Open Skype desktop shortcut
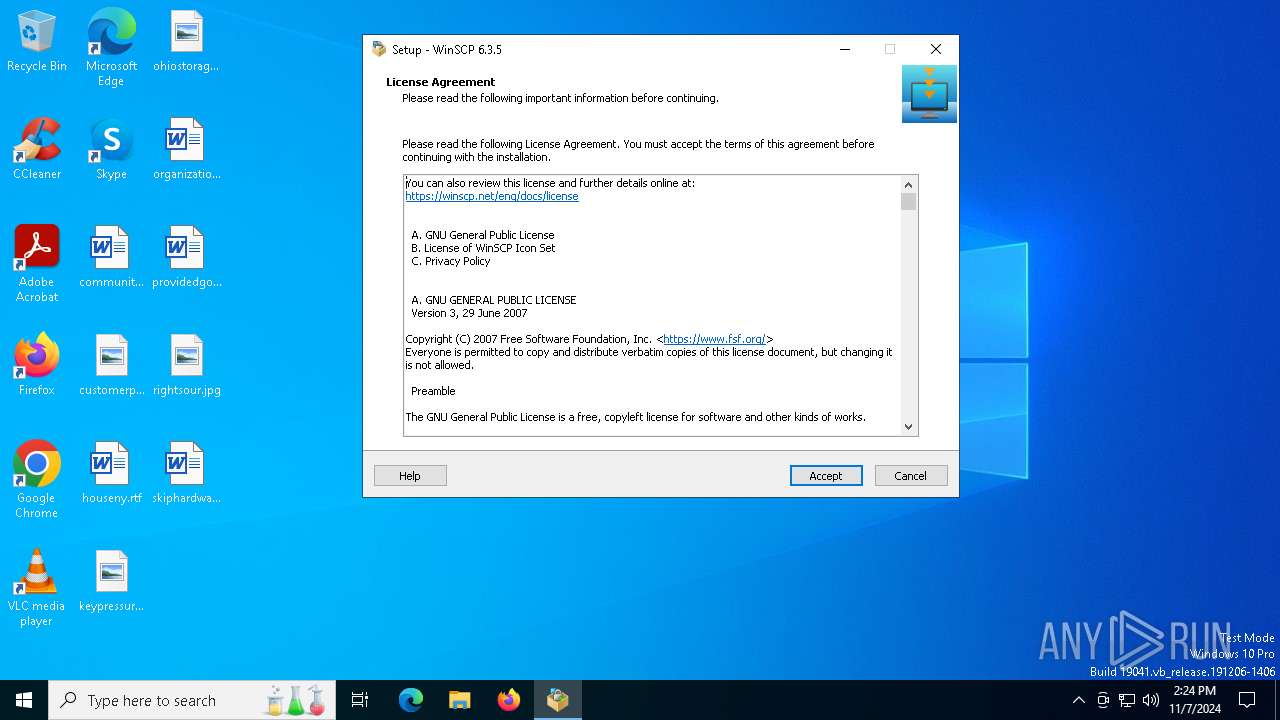This screenshot has height=720, width=1280. coord(111,150)
